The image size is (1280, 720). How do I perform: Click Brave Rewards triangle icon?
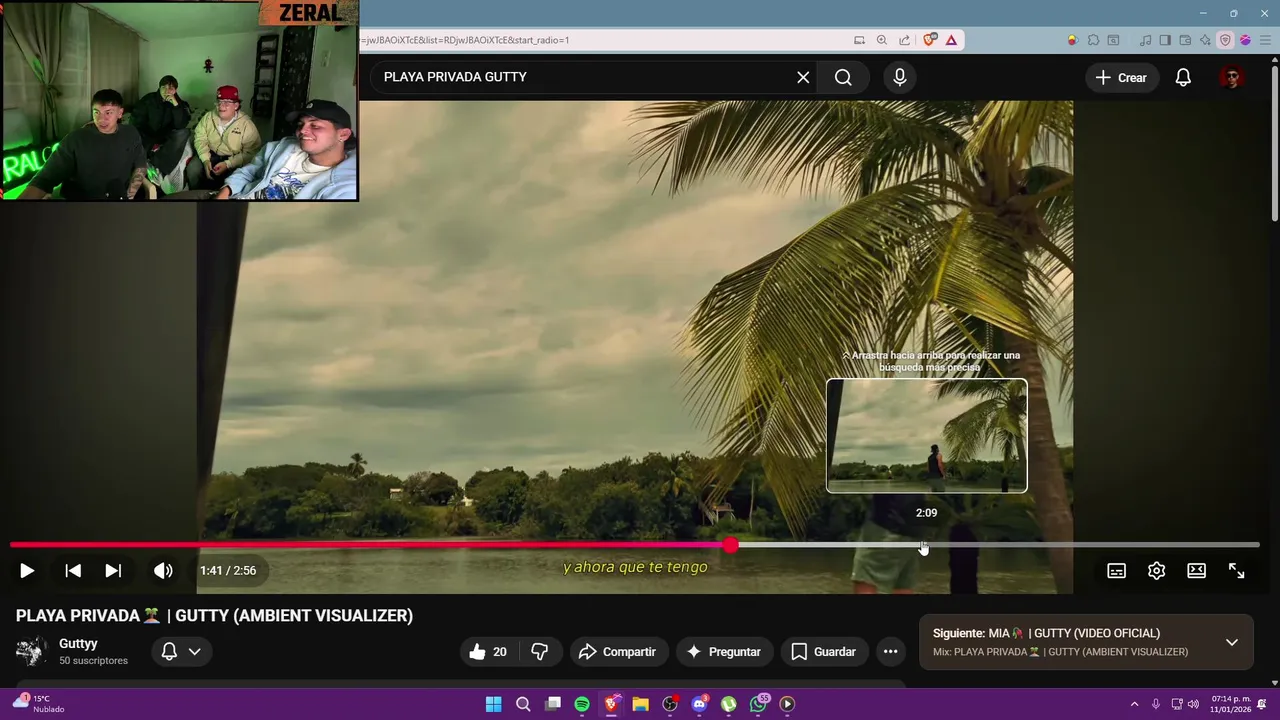tap(951, 40)
